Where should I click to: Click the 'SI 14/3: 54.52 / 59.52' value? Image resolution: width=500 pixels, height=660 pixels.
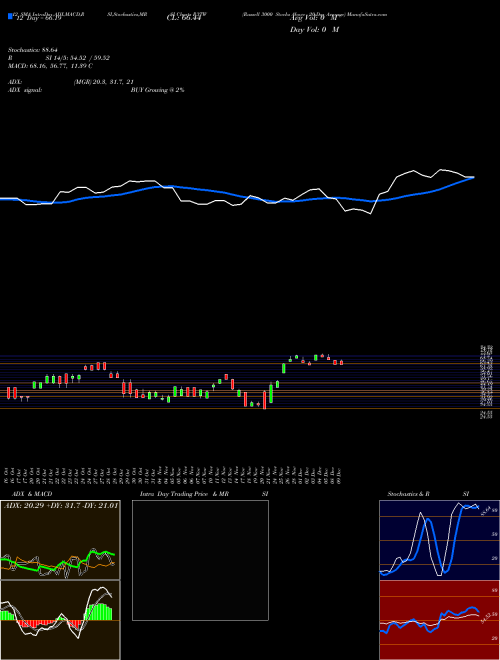click(78, 58)
